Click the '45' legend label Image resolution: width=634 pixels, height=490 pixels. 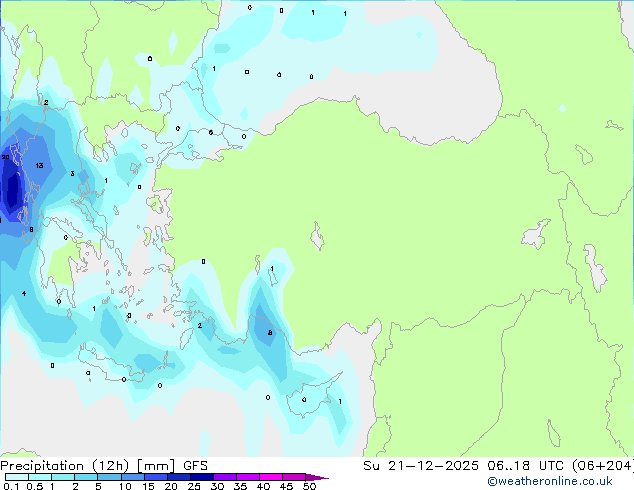[286, 486]
